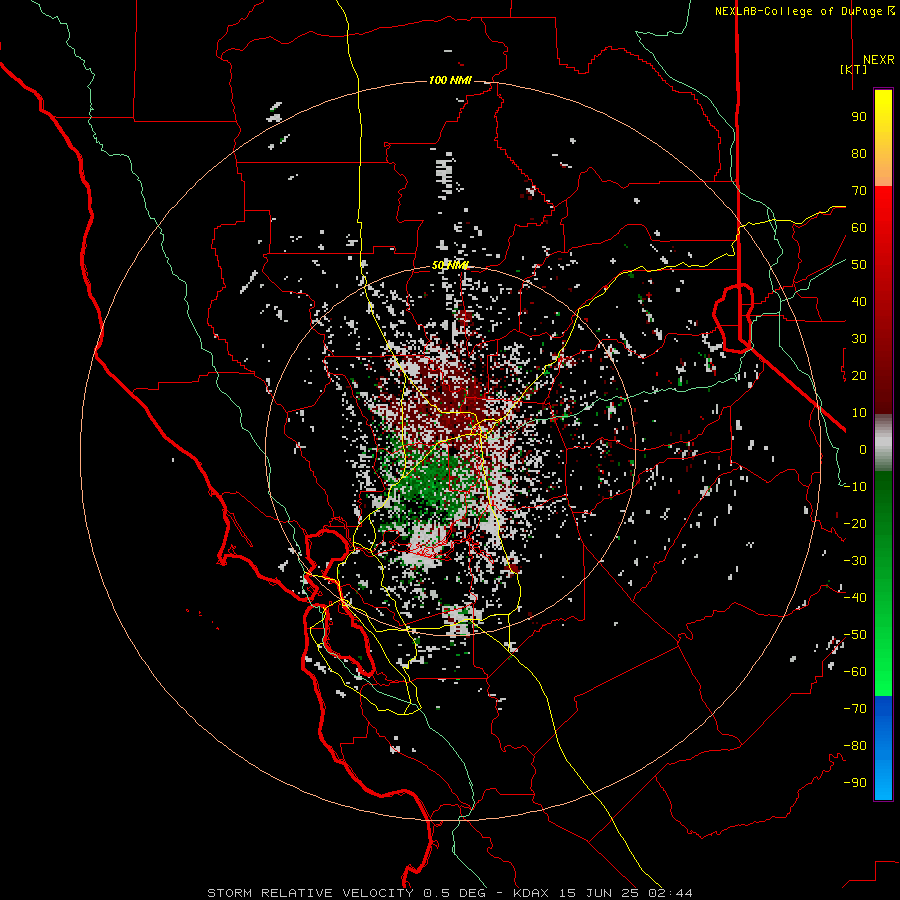Screen dimensions: 900x900
Task: Click the NEXR label above the color scale
Action: click(x=878, y=60)
